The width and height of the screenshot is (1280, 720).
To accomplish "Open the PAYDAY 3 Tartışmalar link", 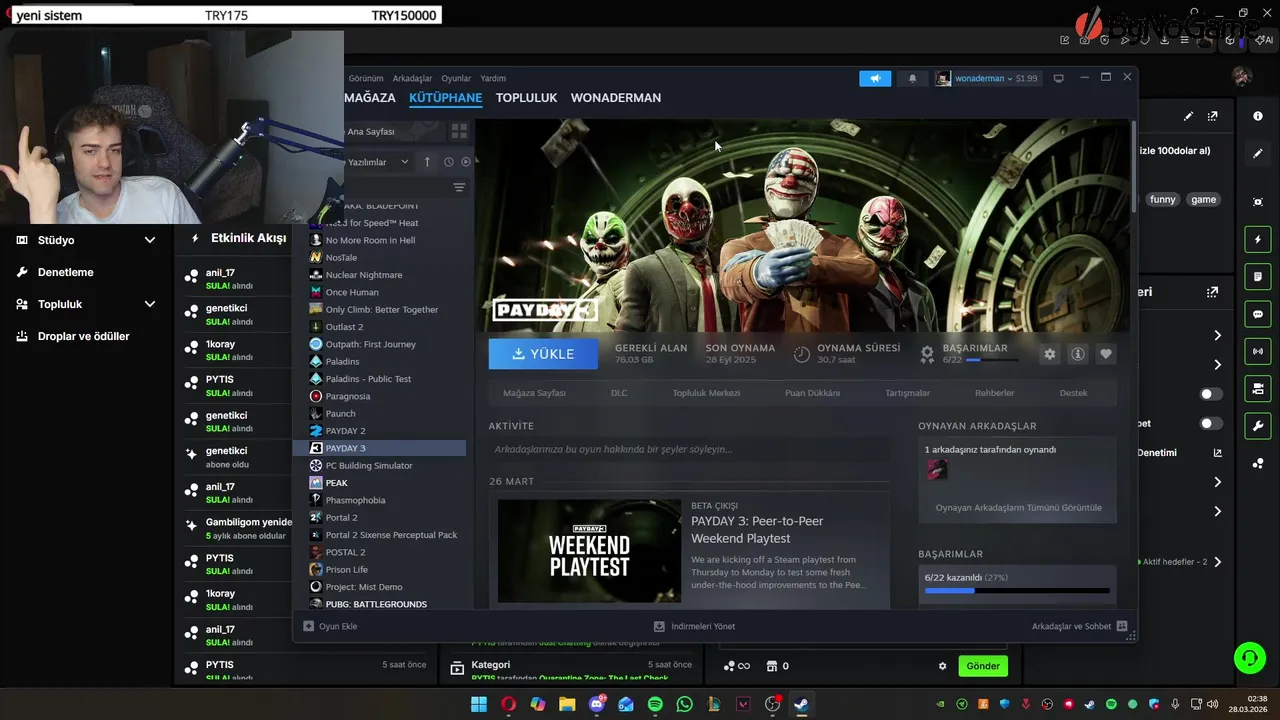I will 907,393.
